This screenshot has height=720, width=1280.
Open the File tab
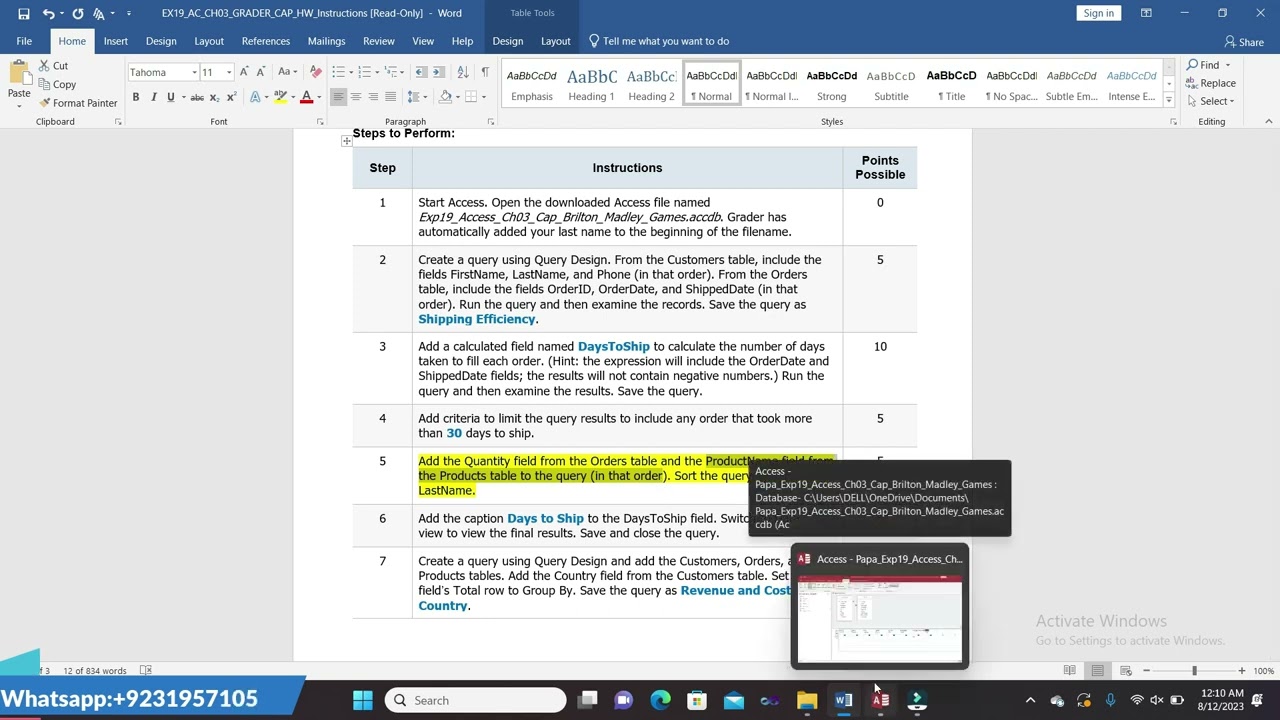click(x=24, y=41)
